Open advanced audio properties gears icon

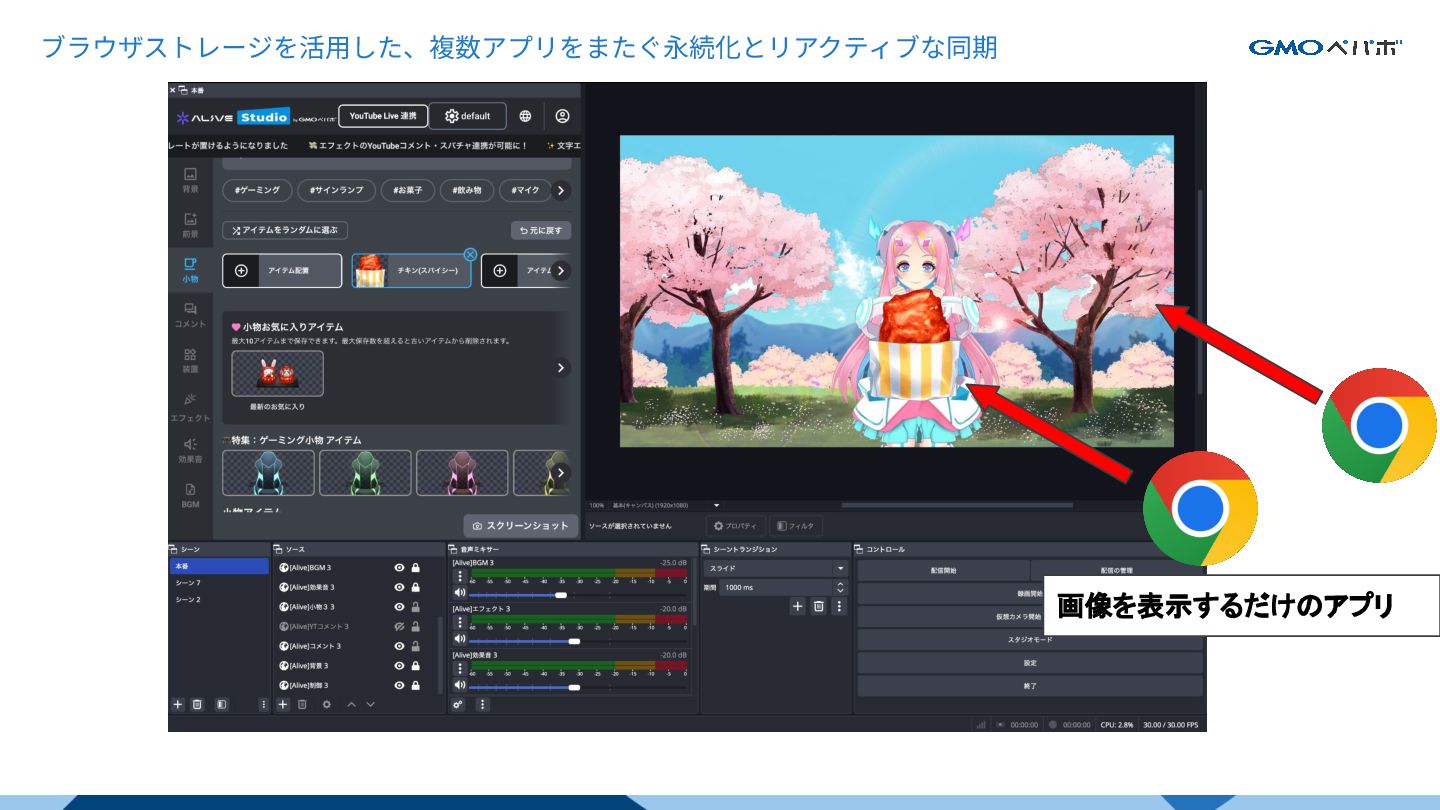(458, 704)
